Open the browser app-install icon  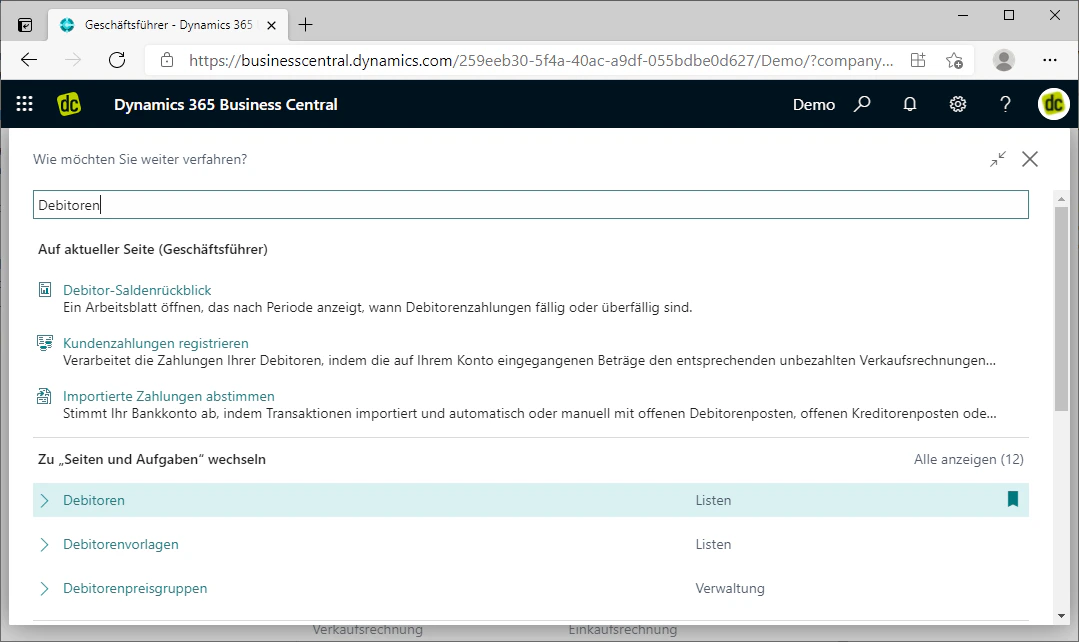918,60
